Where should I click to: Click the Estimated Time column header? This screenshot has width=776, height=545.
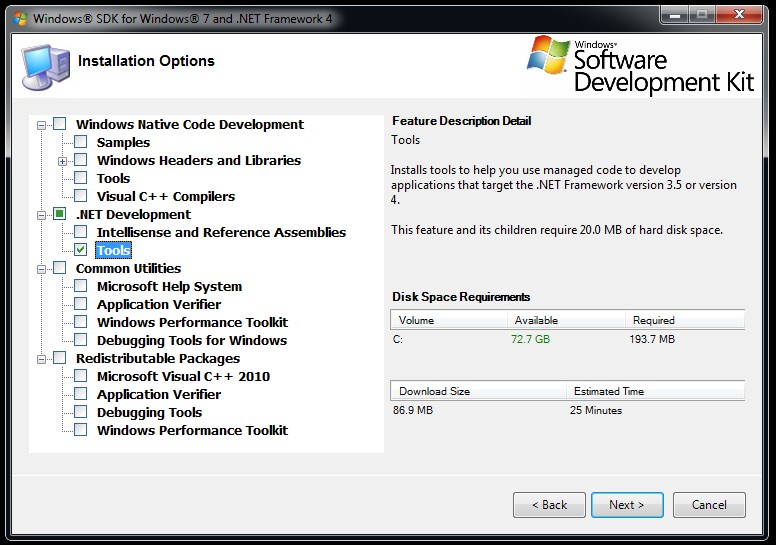655,391
